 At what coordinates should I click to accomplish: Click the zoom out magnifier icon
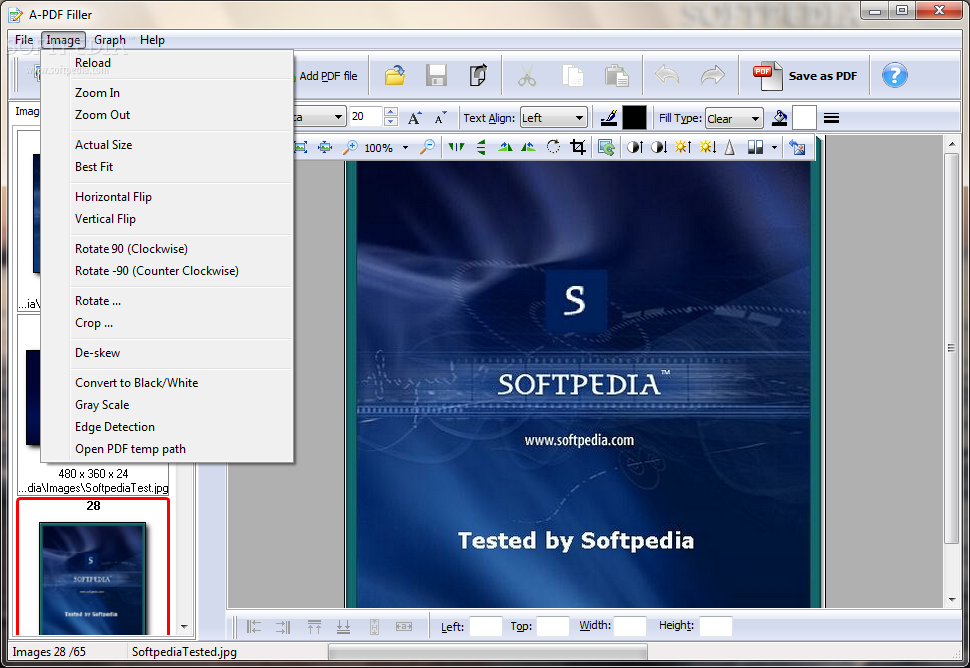coord(427,147)
